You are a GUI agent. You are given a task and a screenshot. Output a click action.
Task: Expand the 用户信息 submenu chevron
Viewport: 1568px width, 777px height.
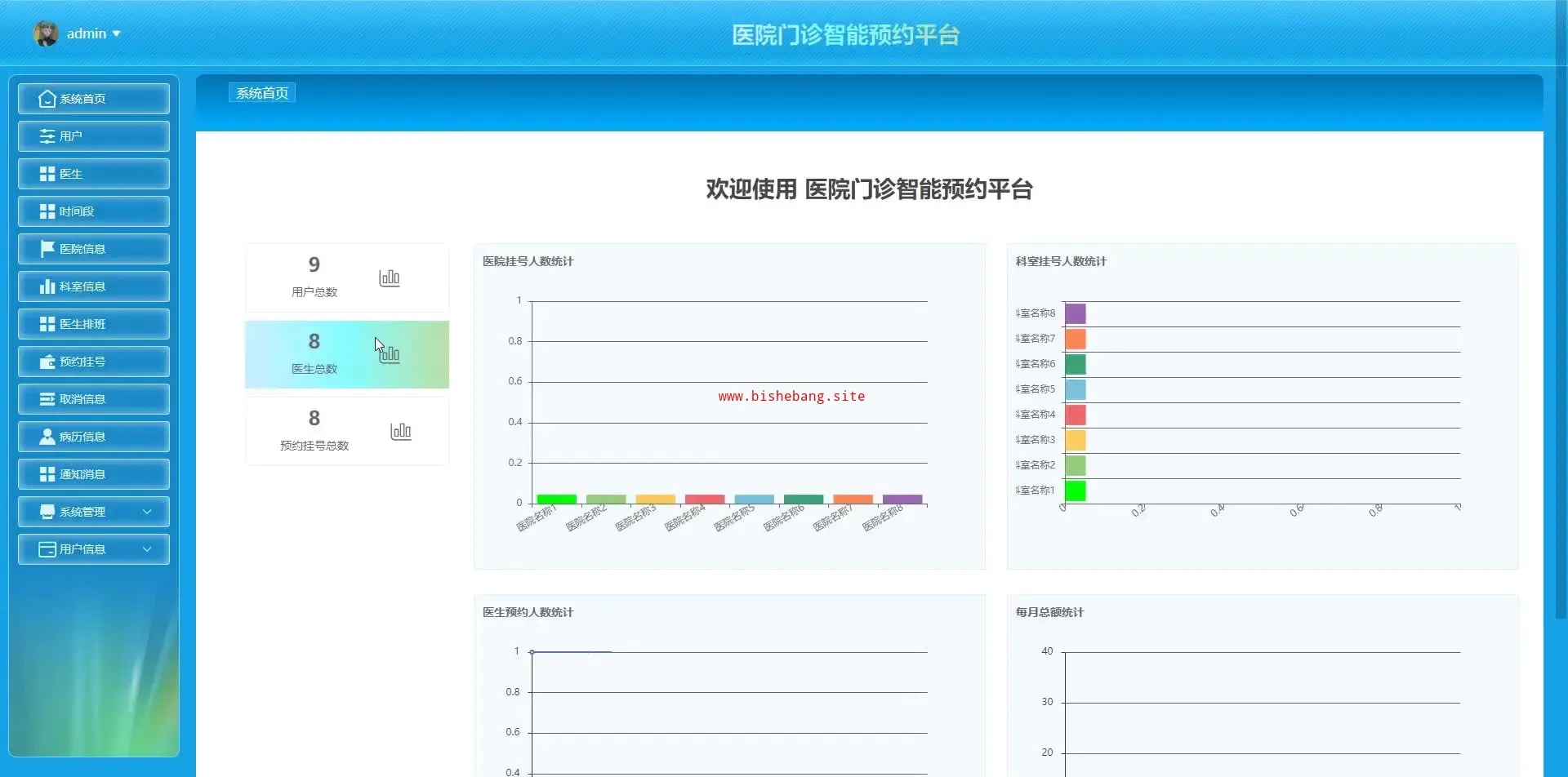[147, 549]
